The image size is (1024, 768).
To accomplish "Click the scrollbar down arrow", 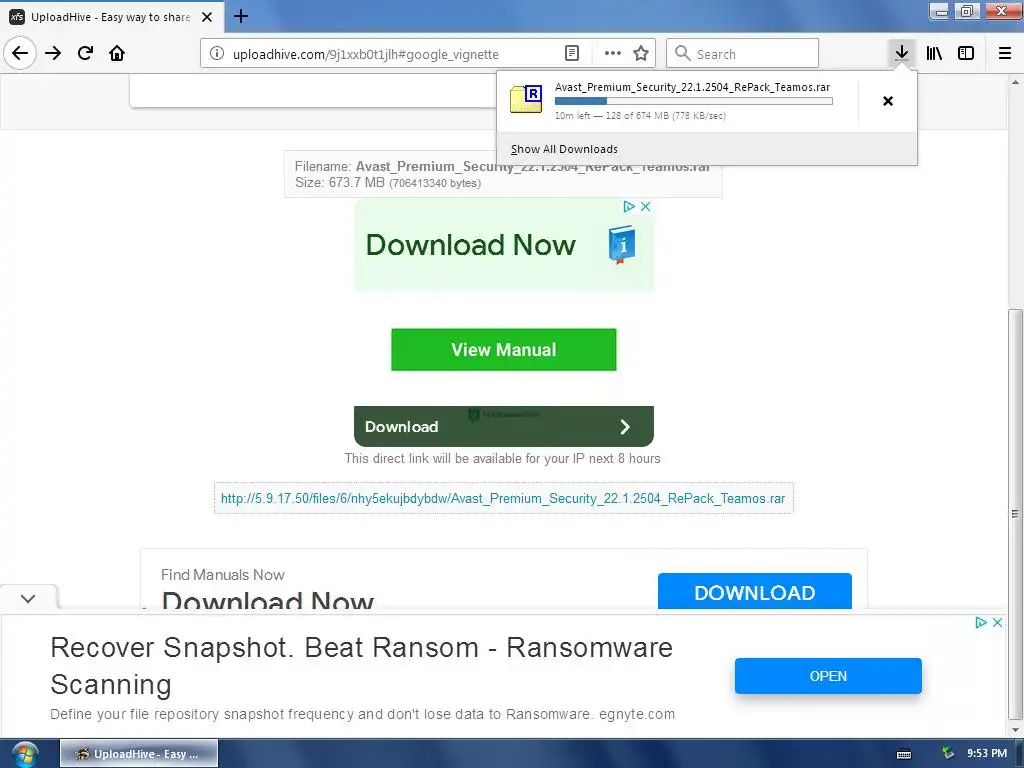I will click(x=1015, y=730).
